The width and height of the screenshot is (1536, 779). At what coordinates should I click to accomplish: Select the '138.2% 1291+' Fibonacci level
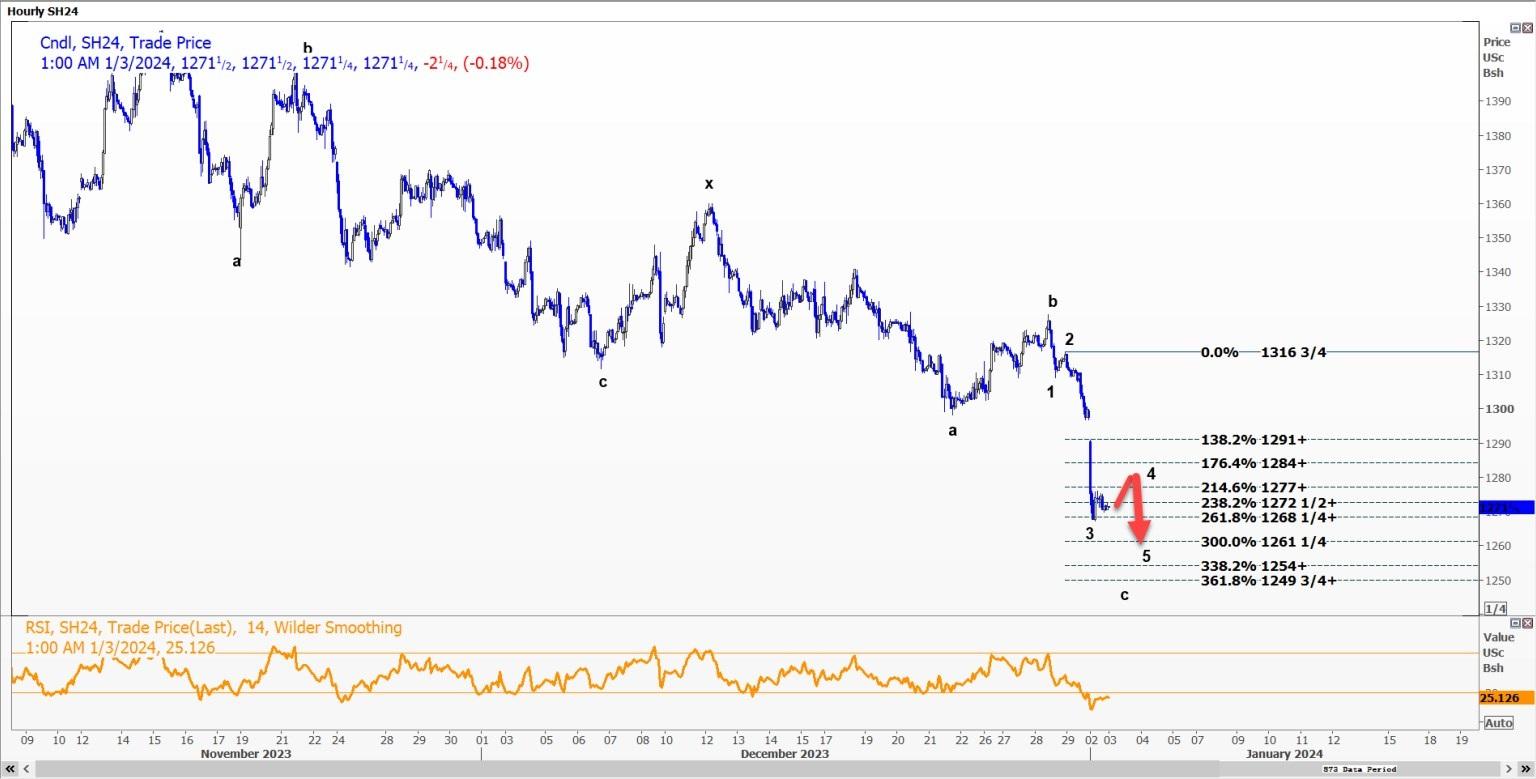(1254, 439)
